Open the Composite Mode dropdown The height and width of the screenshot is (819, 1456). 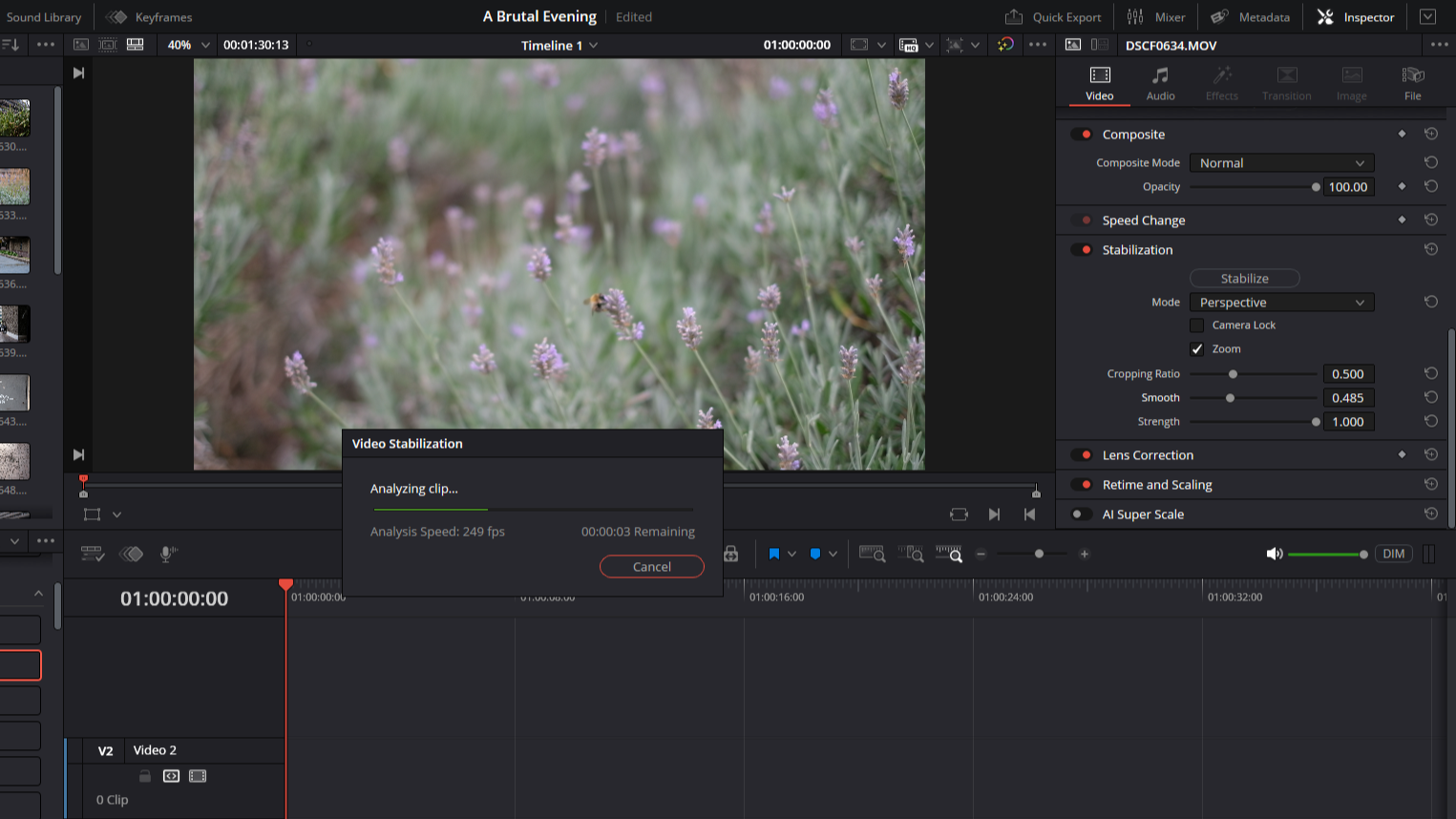coord(1281,163)
